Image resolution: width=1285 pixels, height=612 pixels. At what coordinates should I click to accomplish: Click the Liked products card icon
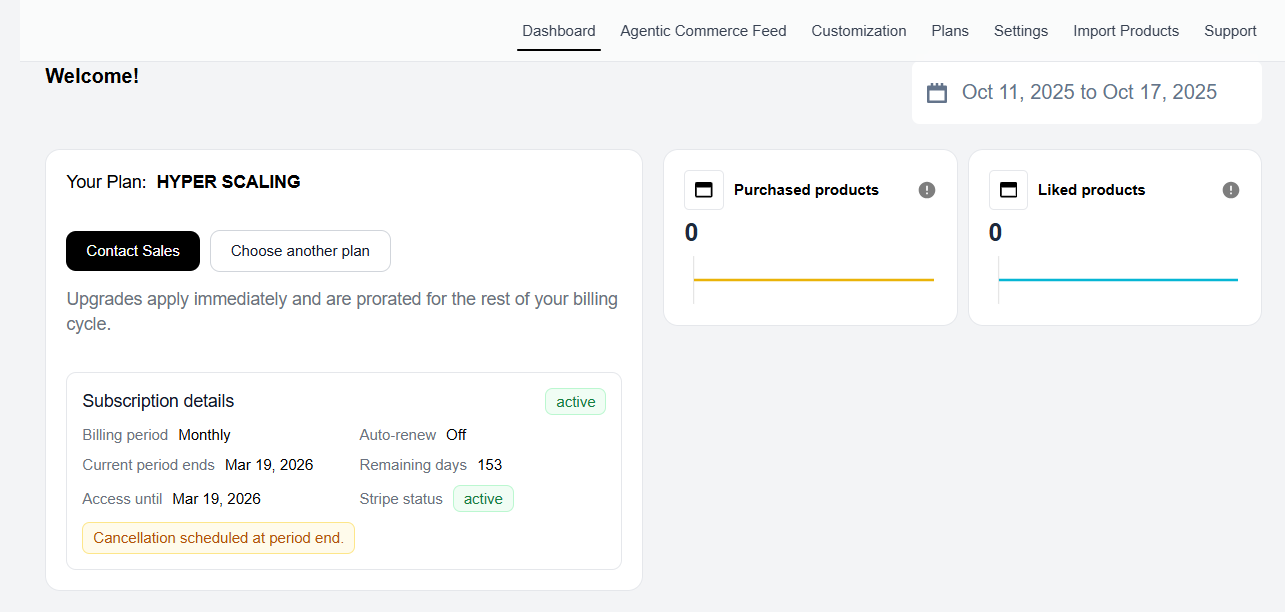pos(1008,190)
